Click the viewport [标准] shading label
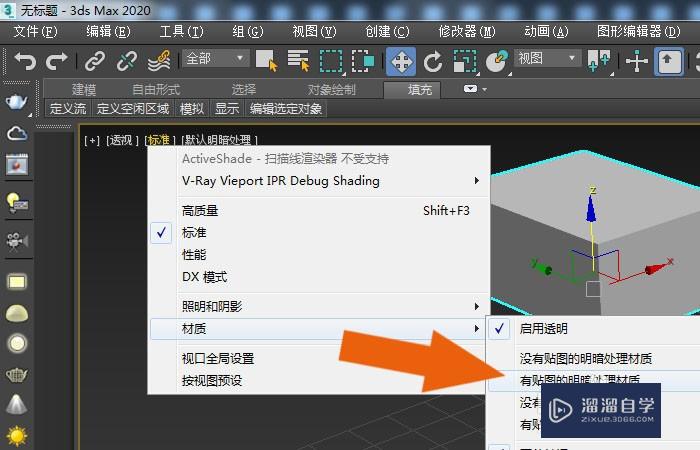The height and width of the screenshot is (450, 700). [x=160, y=141]
